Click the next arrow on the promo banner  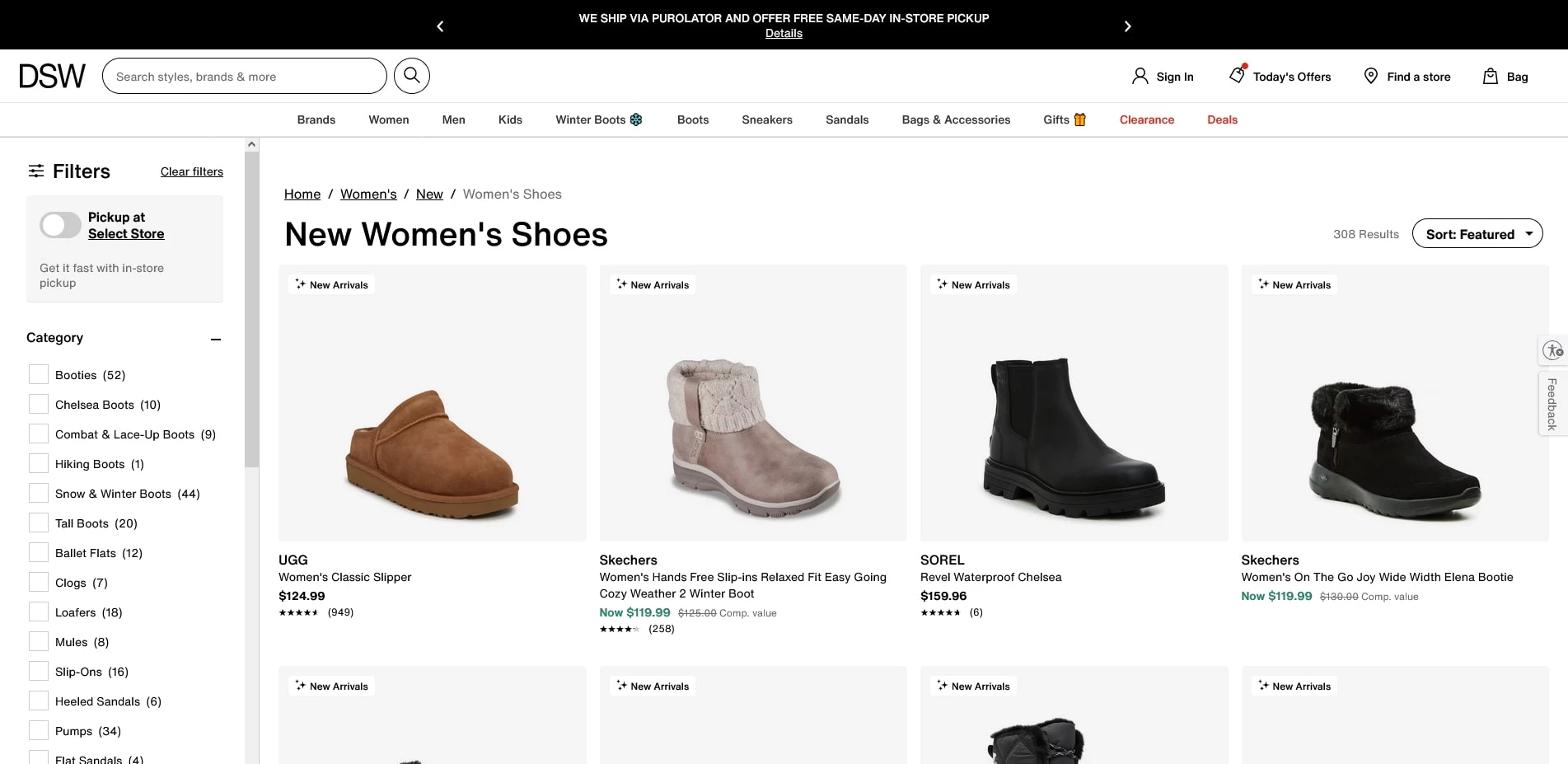tap(1127, 26)
